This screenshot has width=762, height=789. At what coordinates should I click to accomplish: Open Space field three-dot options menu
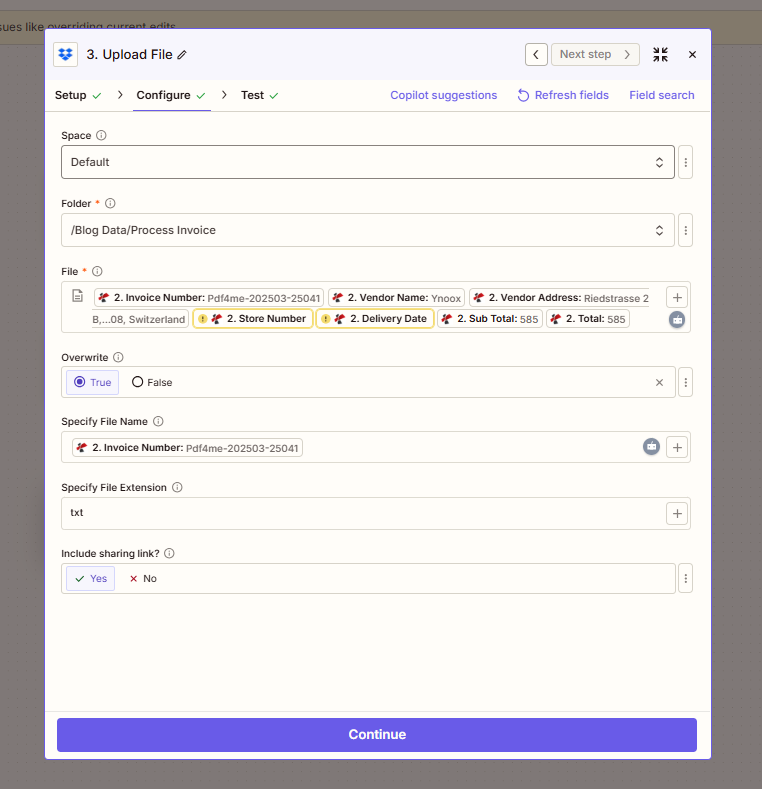click(x=685, y=162)
